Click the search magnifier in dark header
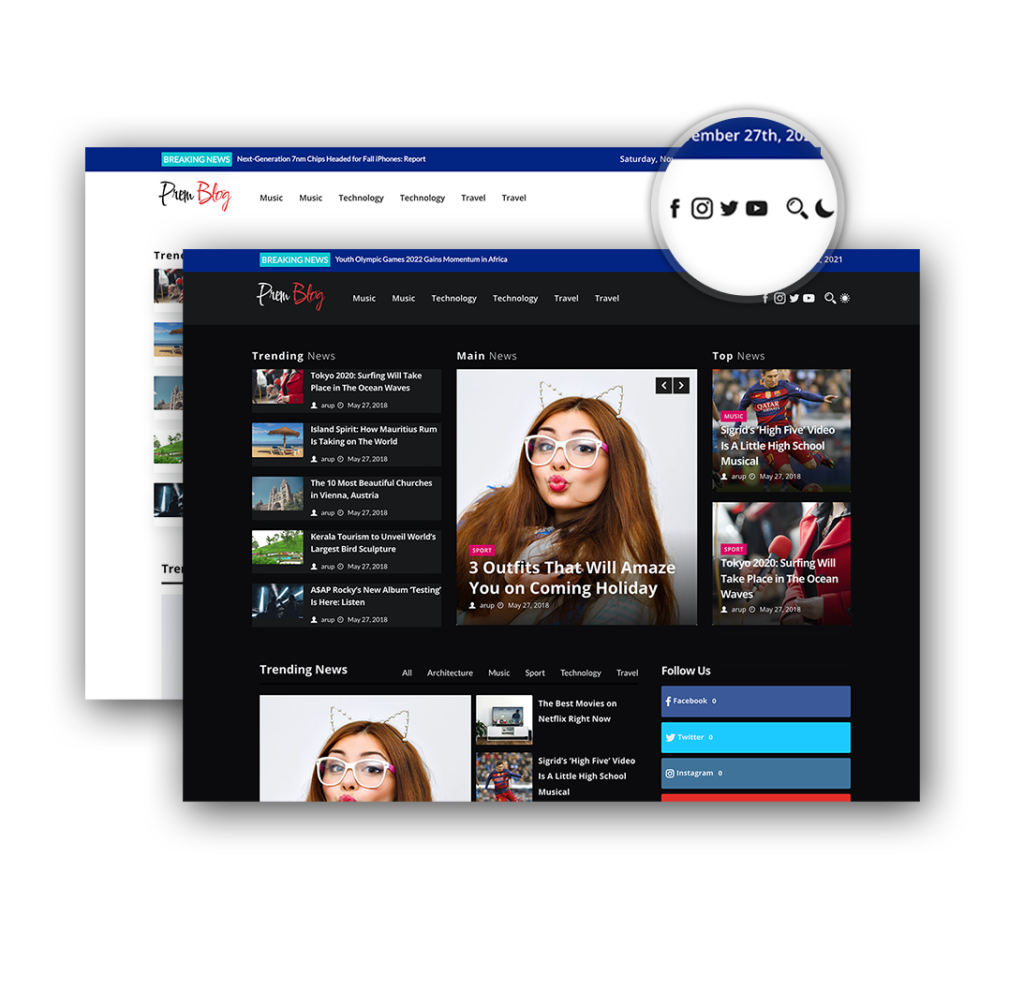This screenshot has width=1024, height=990. pos(830,298)
